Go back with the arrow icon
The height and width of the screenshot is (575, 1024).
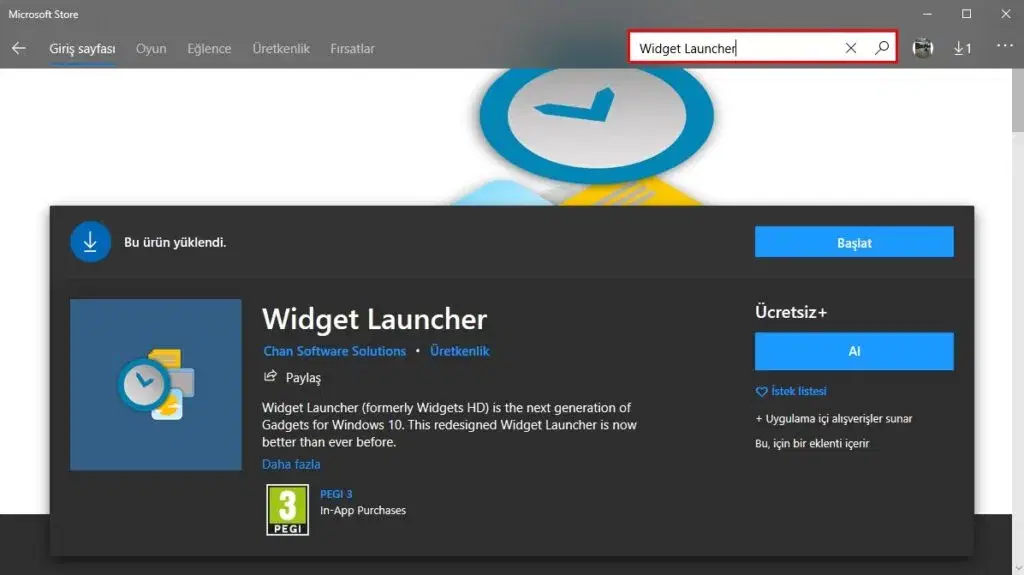point(19,48)
